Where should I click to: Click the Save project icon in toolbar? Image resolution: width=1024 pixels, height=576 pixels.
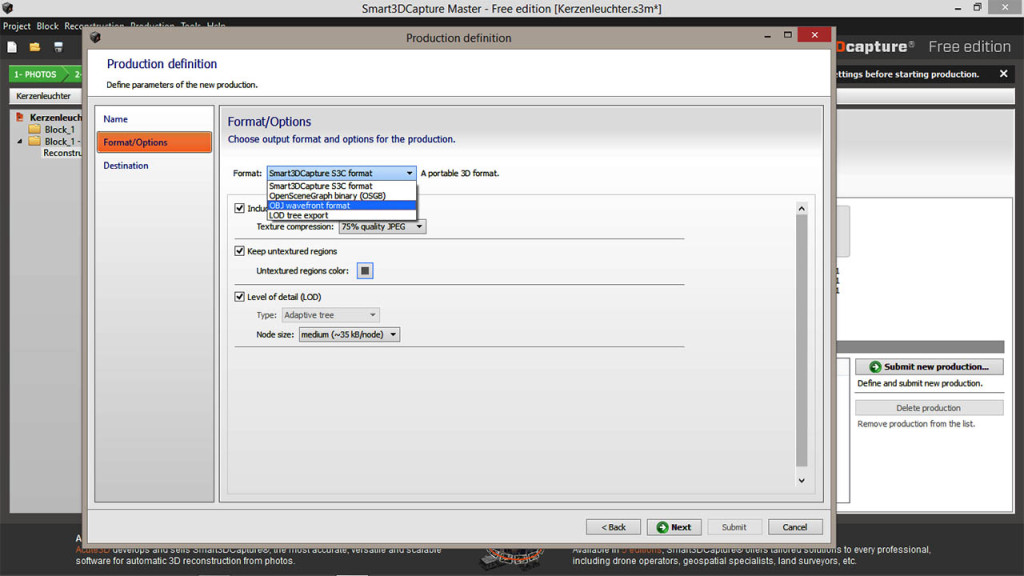58,47
